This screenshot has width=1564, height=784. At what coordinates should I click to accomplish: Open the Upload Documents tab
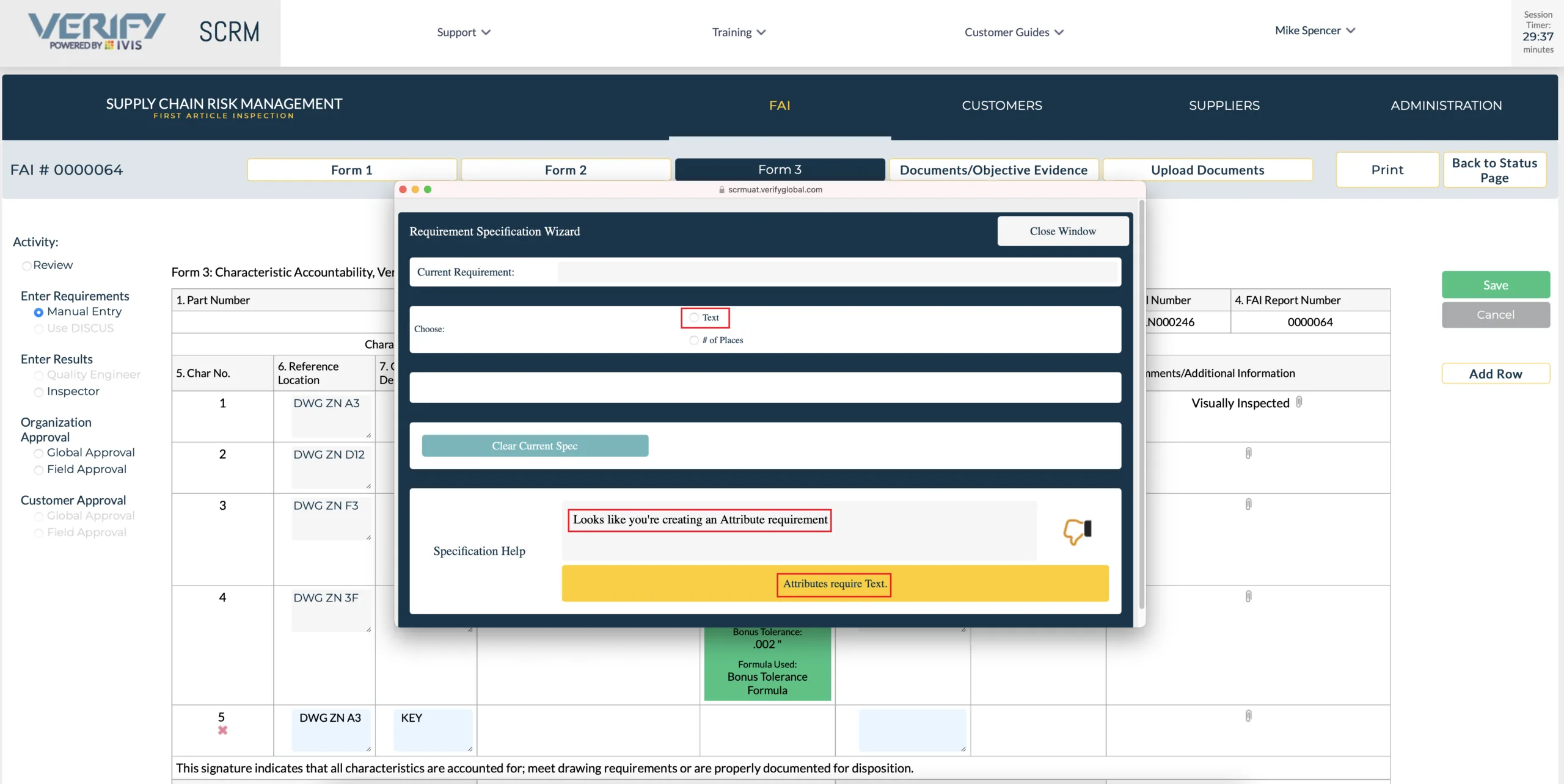click(1208, 170)
